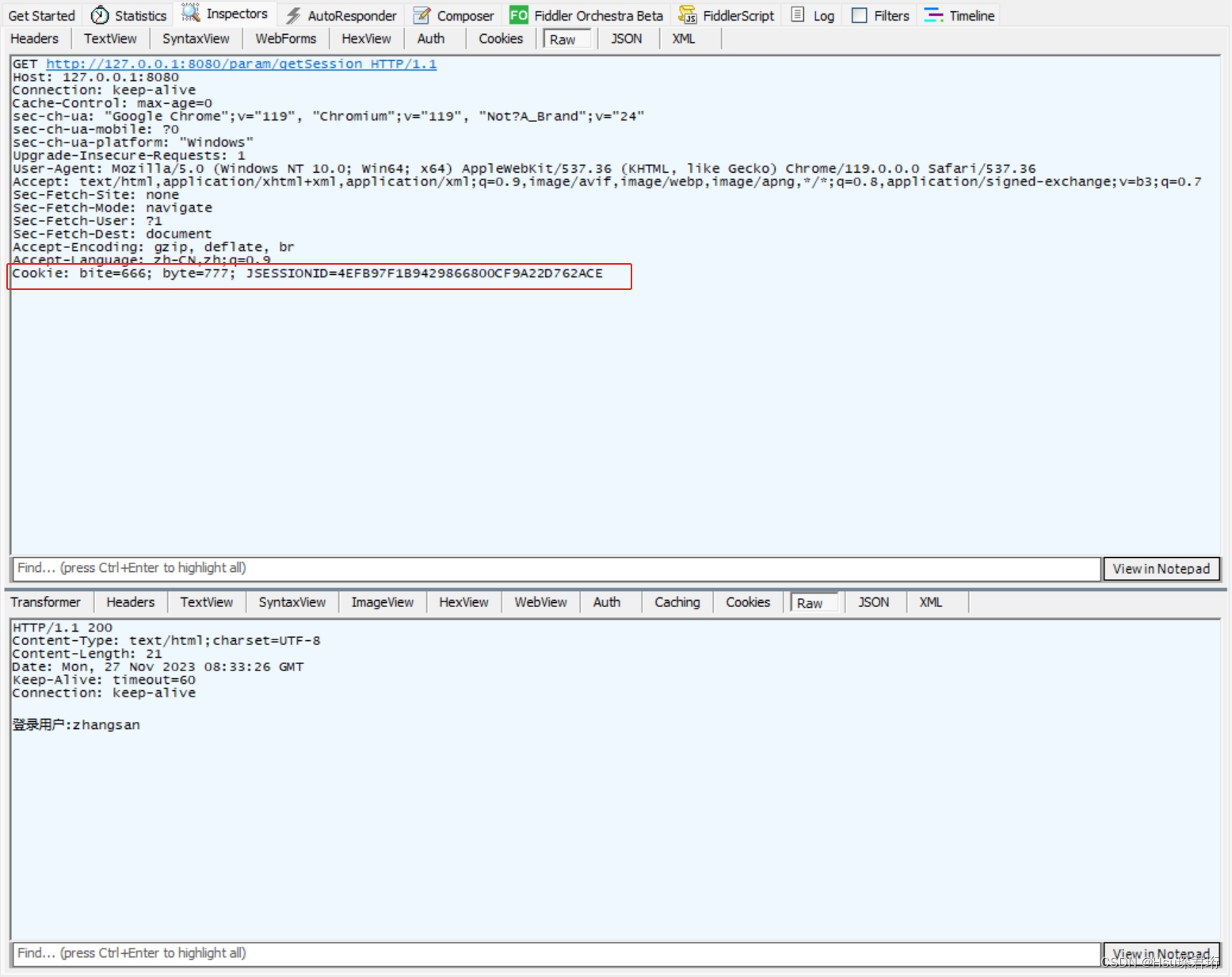Open the response HexView tab
Viewport: 1232px width, 977px height.
(x=463, y=602)
